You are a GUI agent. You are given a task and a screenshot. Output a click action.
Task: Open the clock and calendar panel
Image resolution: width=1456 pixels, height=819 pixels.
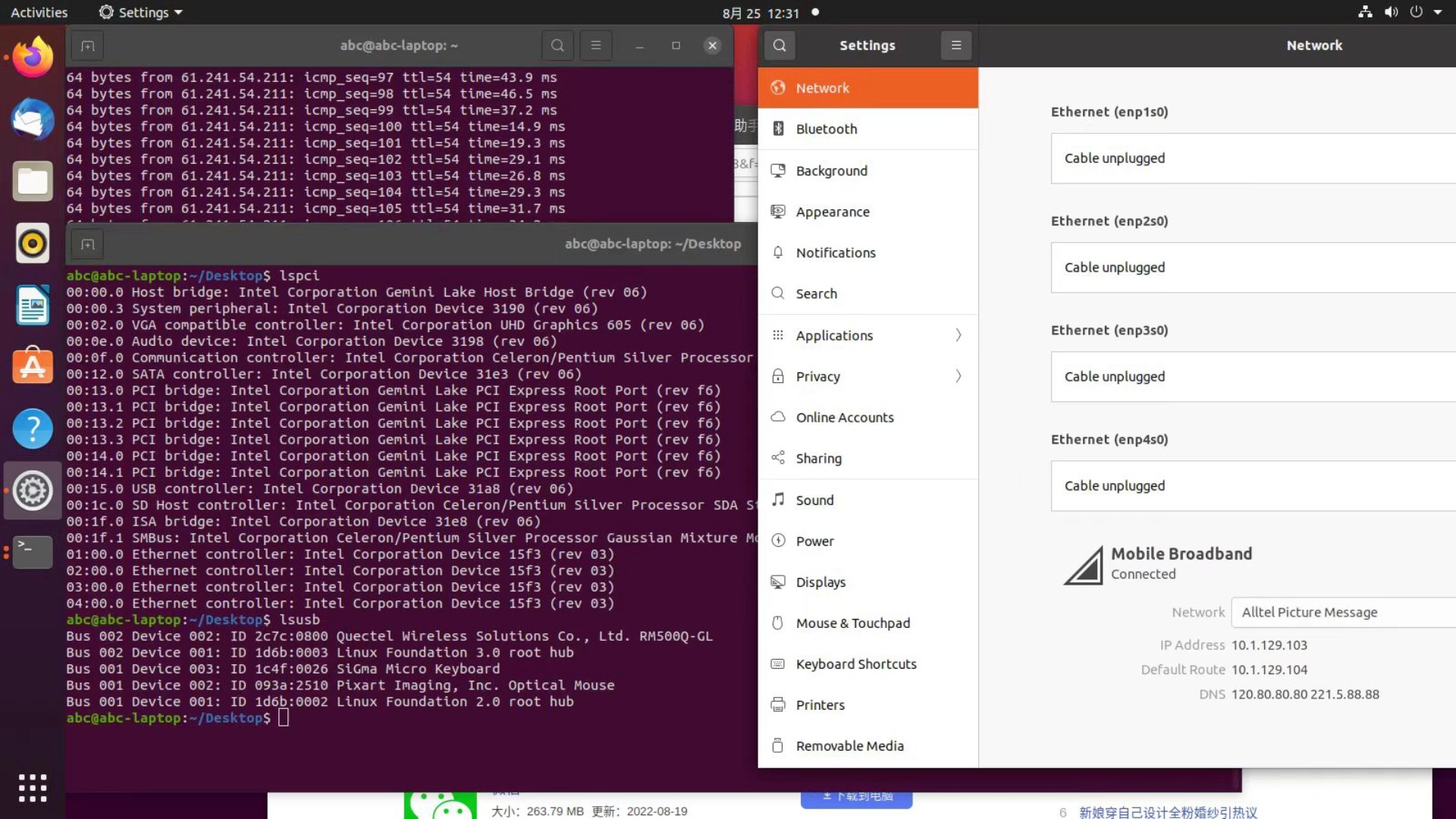pos(761,12)
